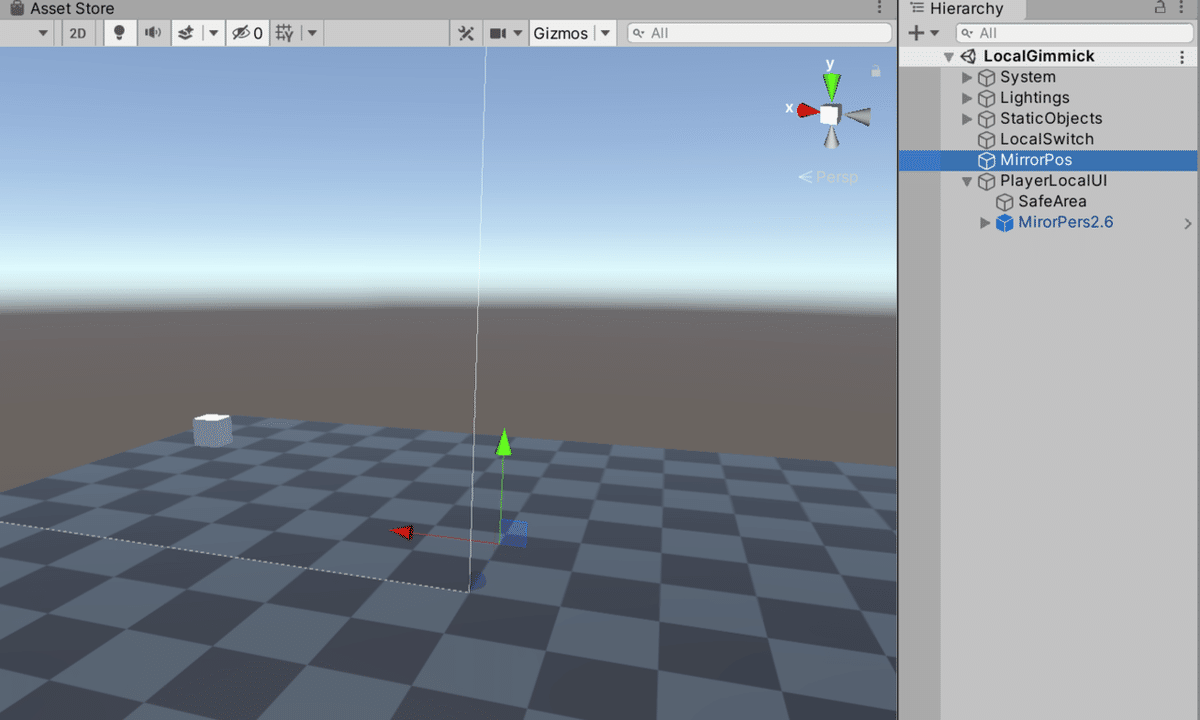This screenshot has height=720, width=1200.
Task: Open scene effects dropdown arrow
Action: [213, 33]
